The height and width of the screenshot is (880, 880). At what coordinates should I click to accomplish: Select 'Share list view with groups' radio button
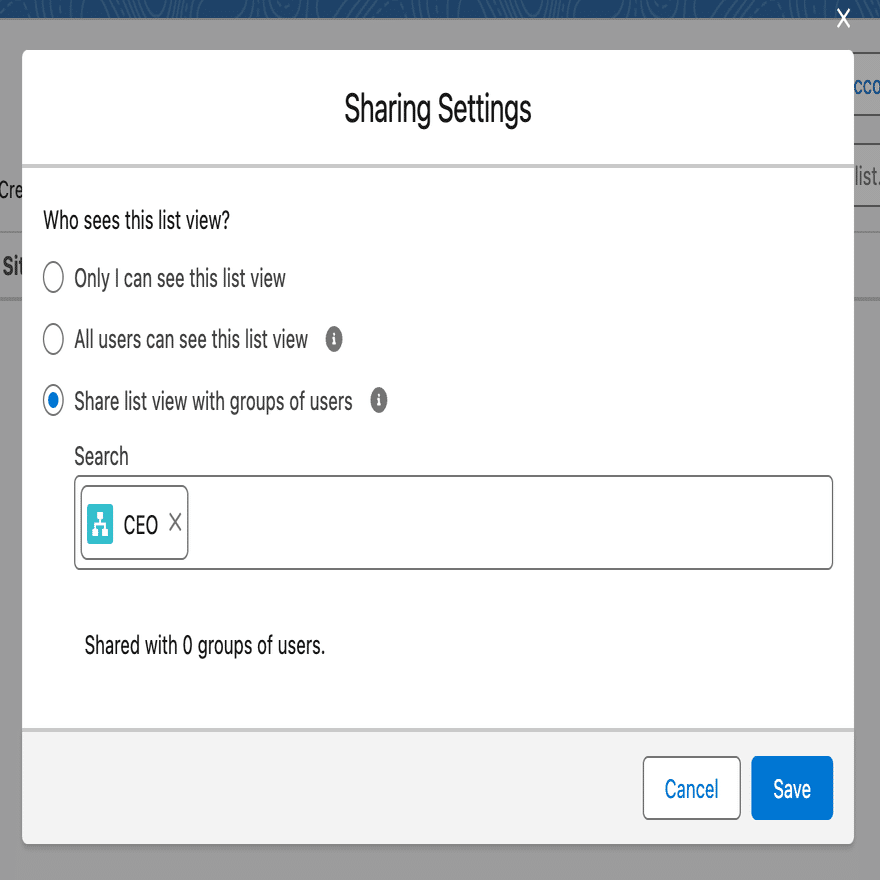click(x=53, y=400)
